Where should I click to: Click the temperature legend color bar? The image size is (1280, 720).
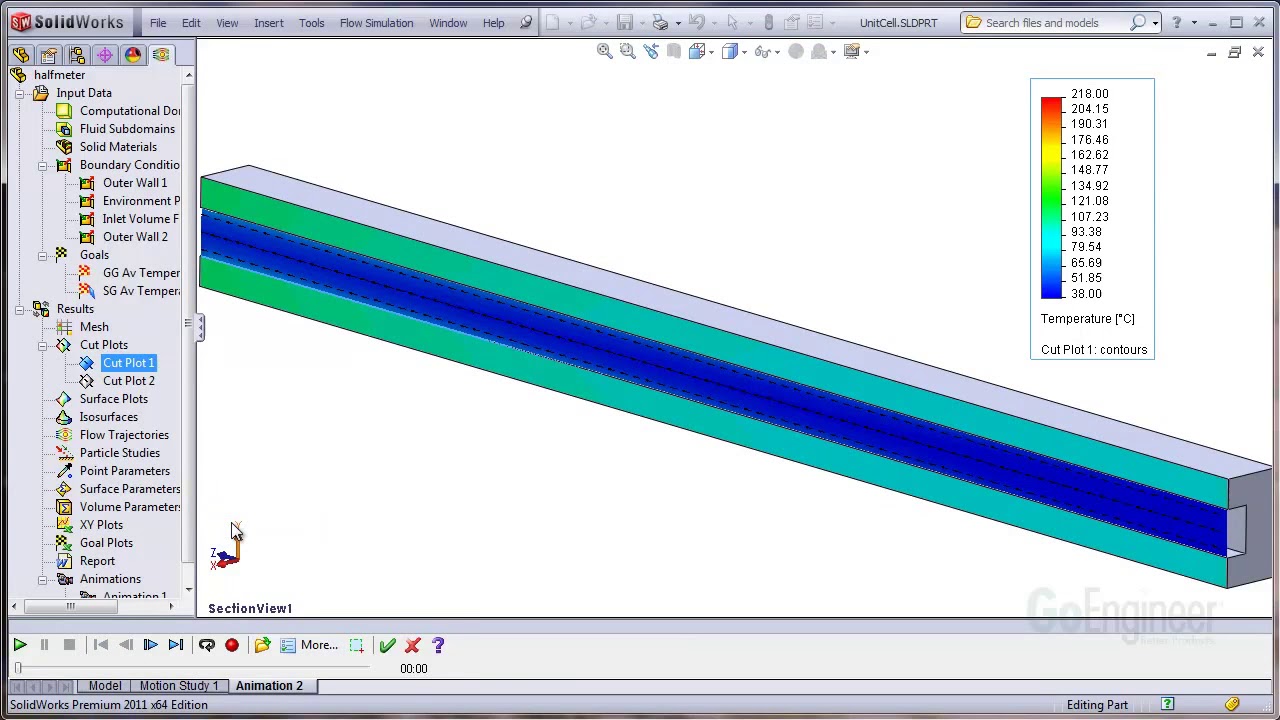[1051, 197]
